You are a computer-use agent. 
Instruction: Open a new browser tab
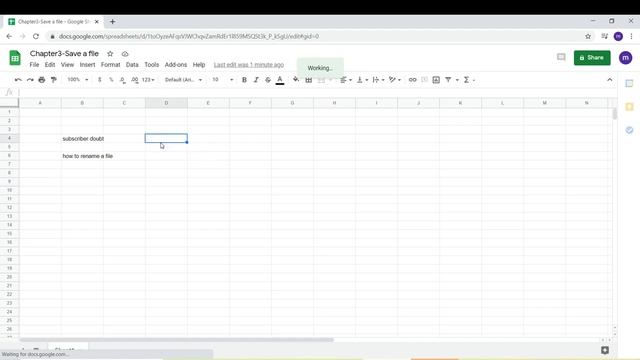tap(112, 22)
